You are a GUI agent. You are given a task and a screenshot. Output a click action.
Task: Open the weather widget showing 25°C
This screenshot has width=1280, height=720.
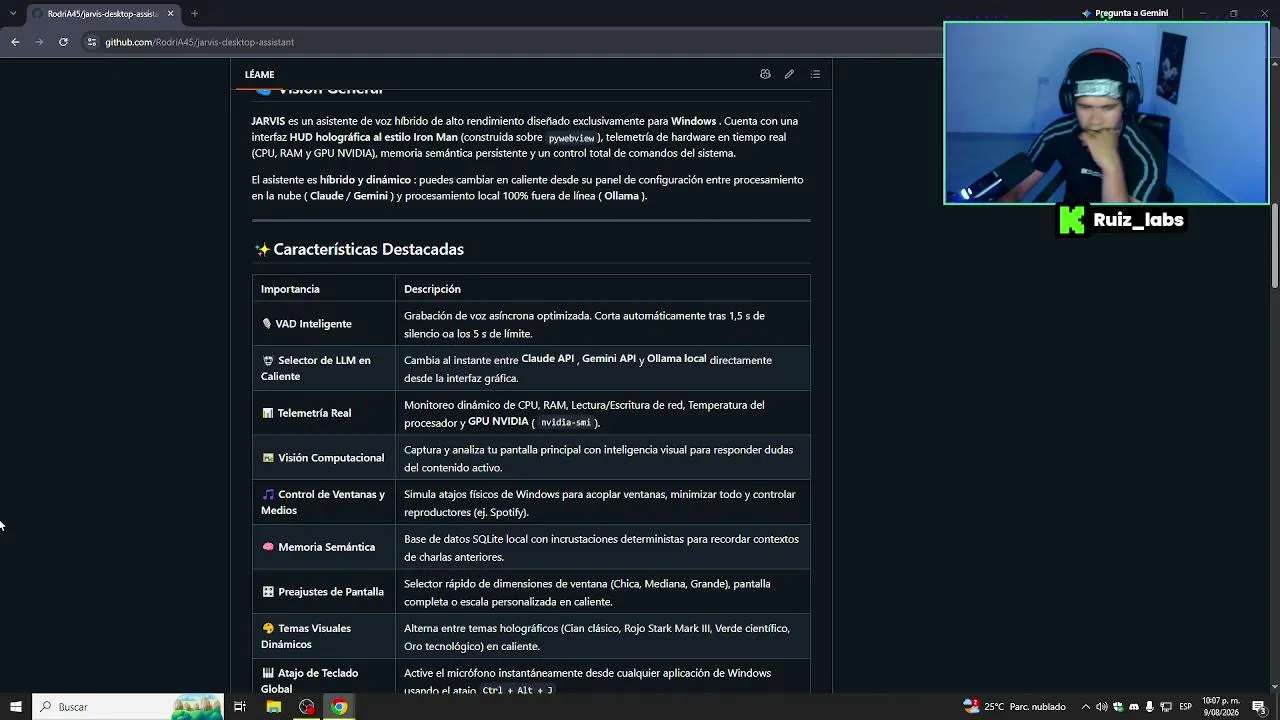(x=1014, y=707)
